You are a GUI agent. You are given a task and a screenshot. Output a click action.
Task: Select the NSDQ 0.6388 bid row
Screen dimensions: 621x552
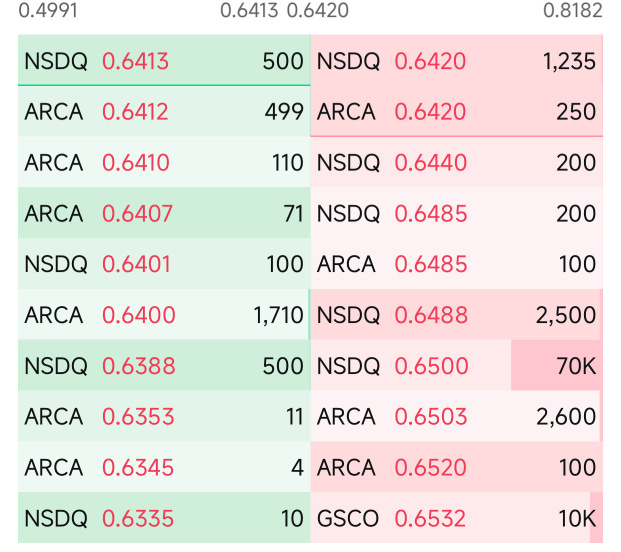pyautogui.click(x=164, y=365)
